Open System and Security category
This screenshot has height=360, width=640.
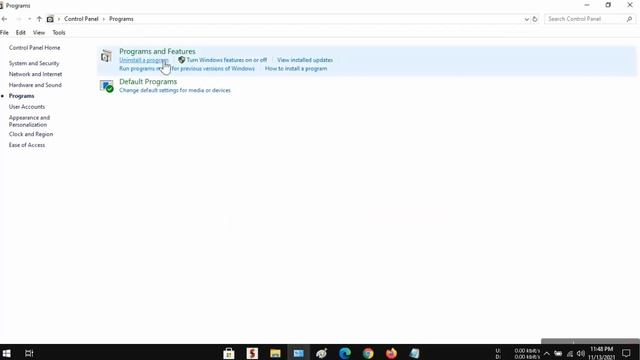click(x=34, y=63)
